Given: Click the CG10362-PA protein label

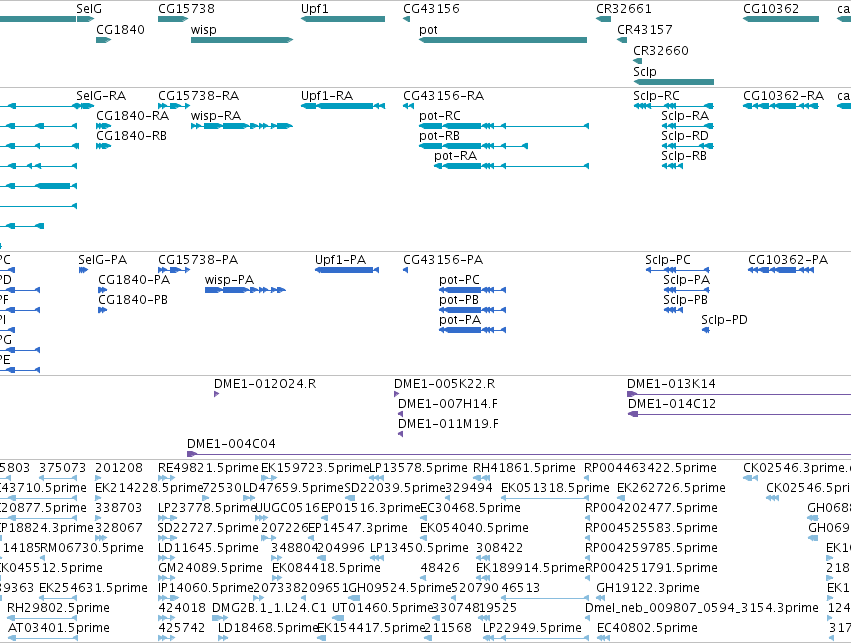Looking at the screenshot, I should (788, 259).
